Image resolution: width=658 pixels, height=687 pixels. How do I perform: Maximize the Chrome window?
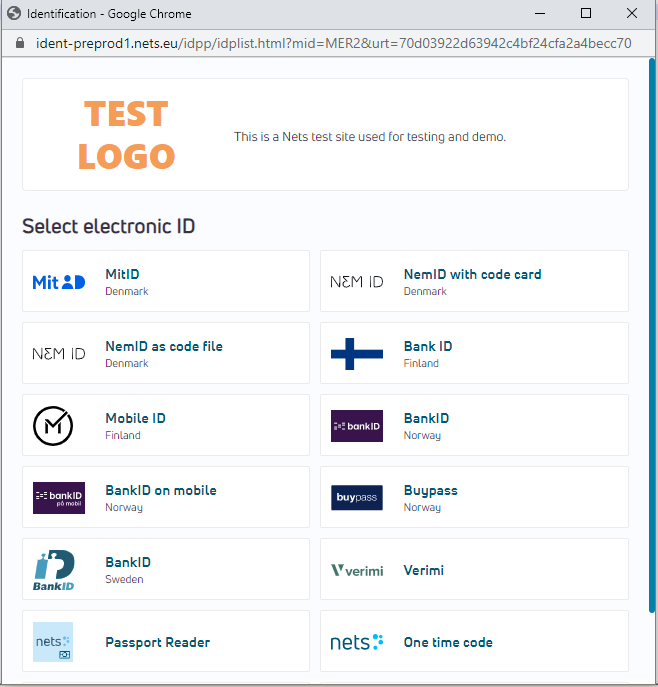[x=586, y=13]
